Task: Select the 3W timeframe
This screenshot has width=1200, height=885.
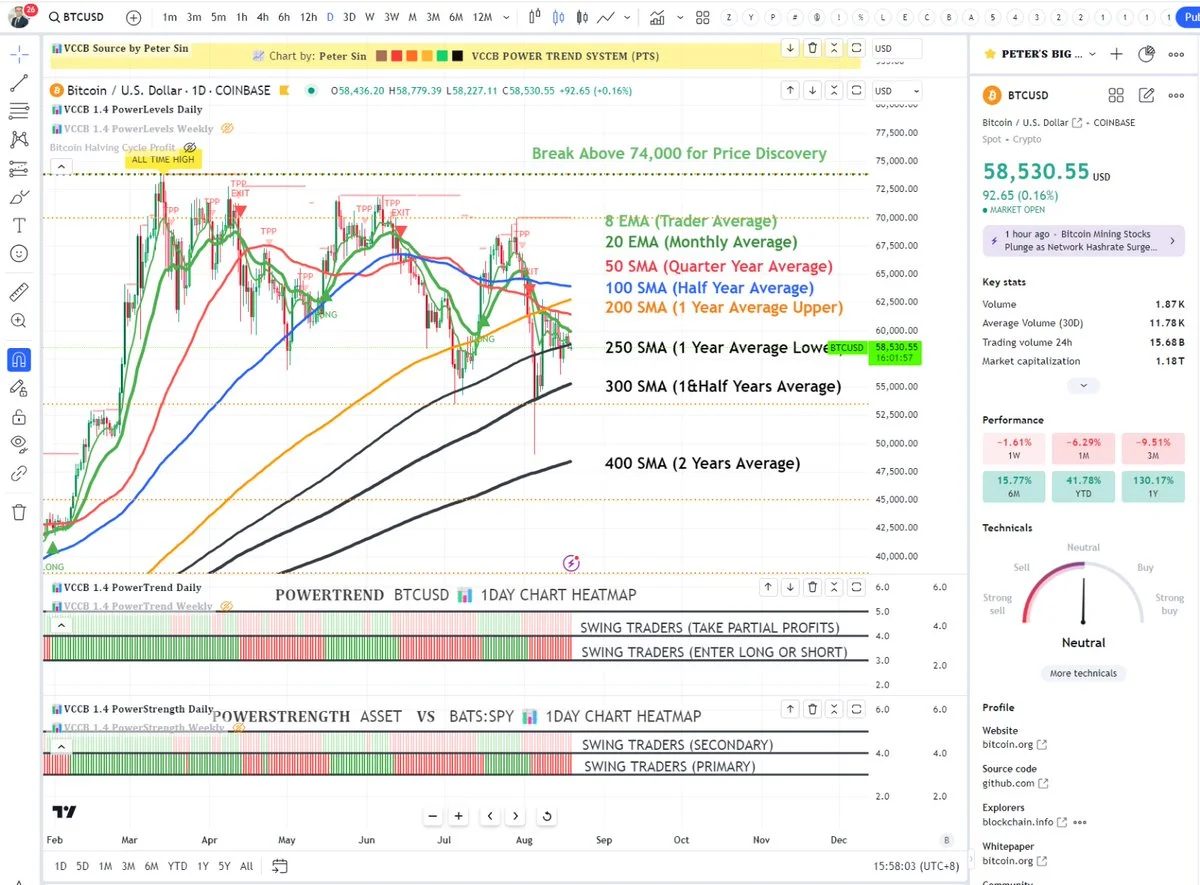Action: tap(391, 18)
